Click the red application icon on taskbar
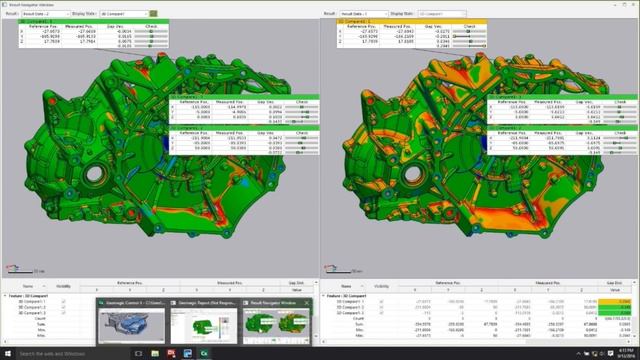 [171, 353]
